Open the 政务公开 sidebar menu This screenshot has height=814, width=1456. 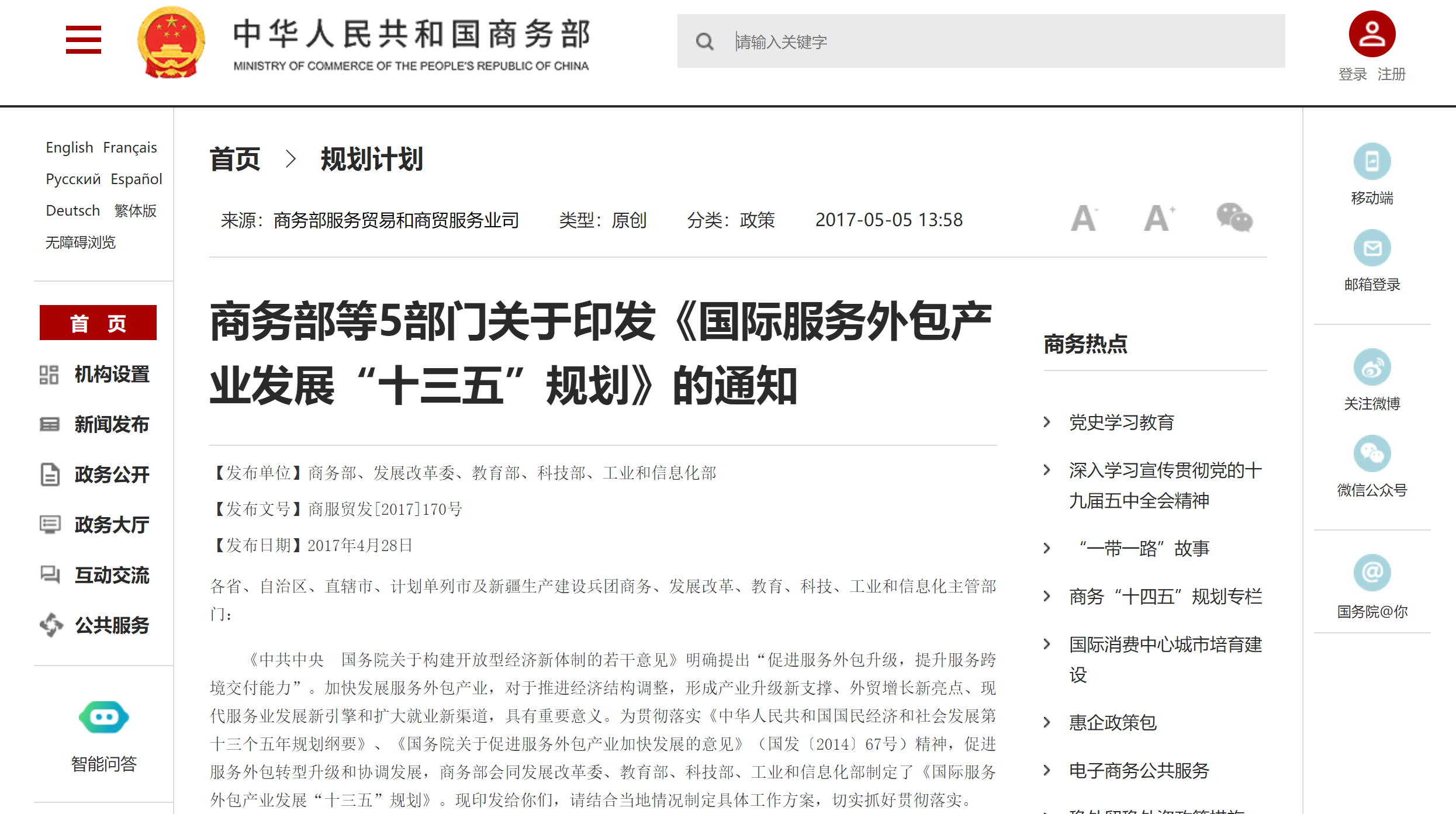click(111, 474)
